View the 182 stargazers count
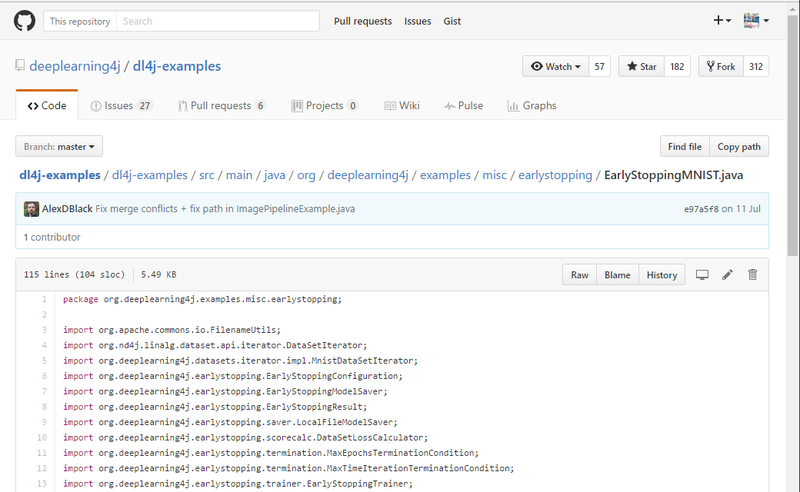The width and height of the screenshot is (800, 492). 677,66
